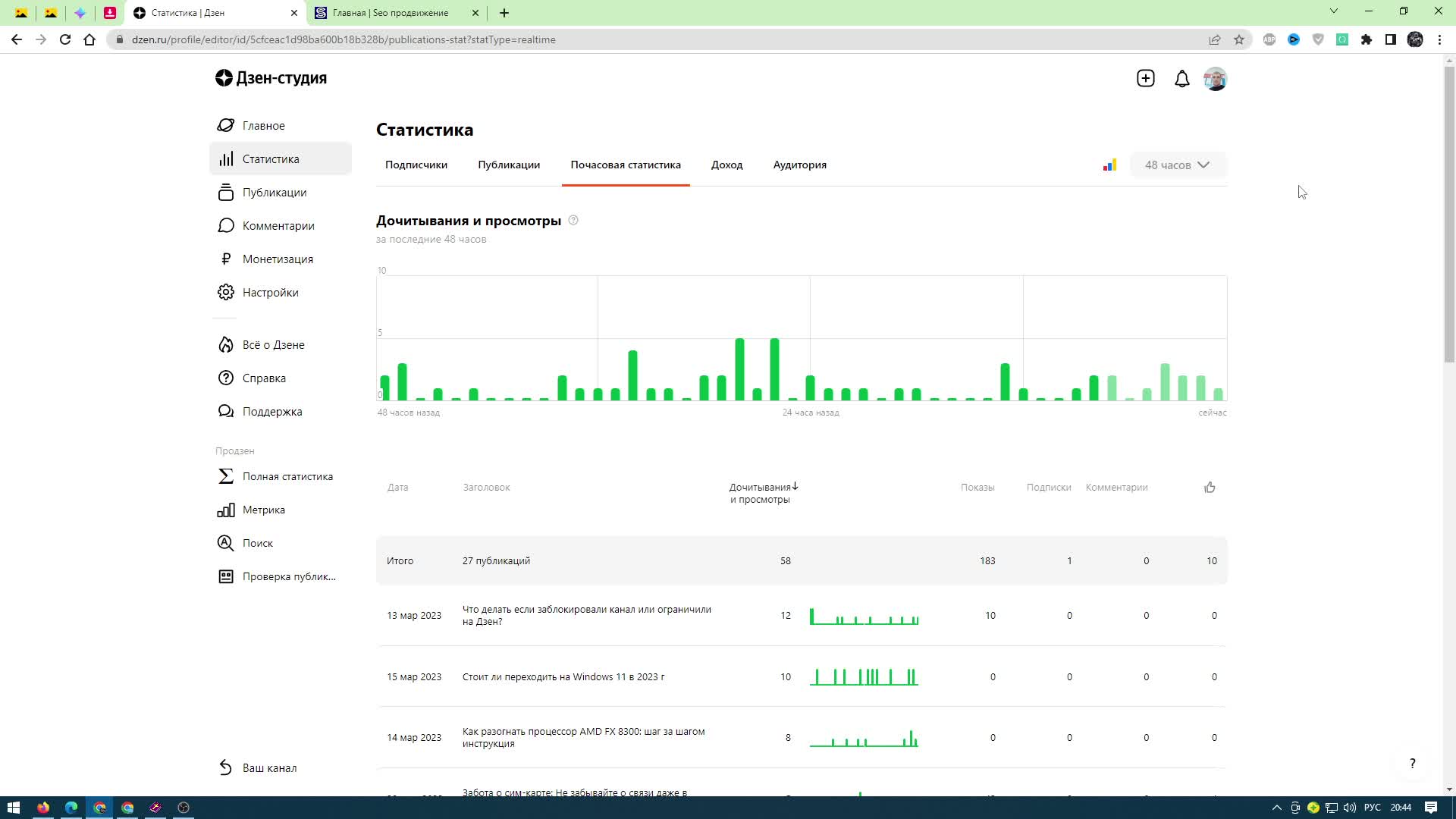1456x819 pixels.
Task: Switch to Аудитория tab
Action: point(799,165)
